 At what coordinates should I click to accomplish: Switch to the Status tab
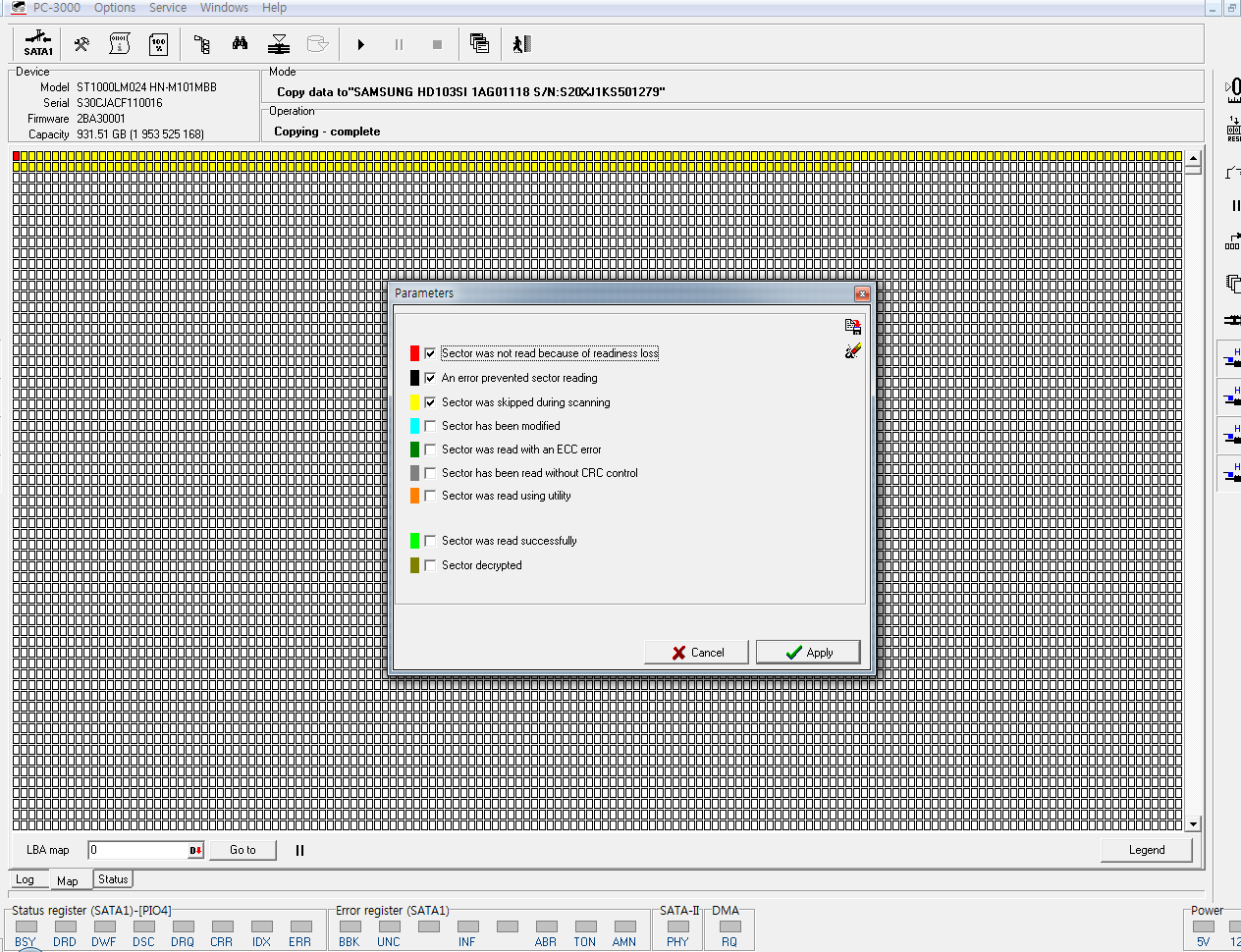113,879
